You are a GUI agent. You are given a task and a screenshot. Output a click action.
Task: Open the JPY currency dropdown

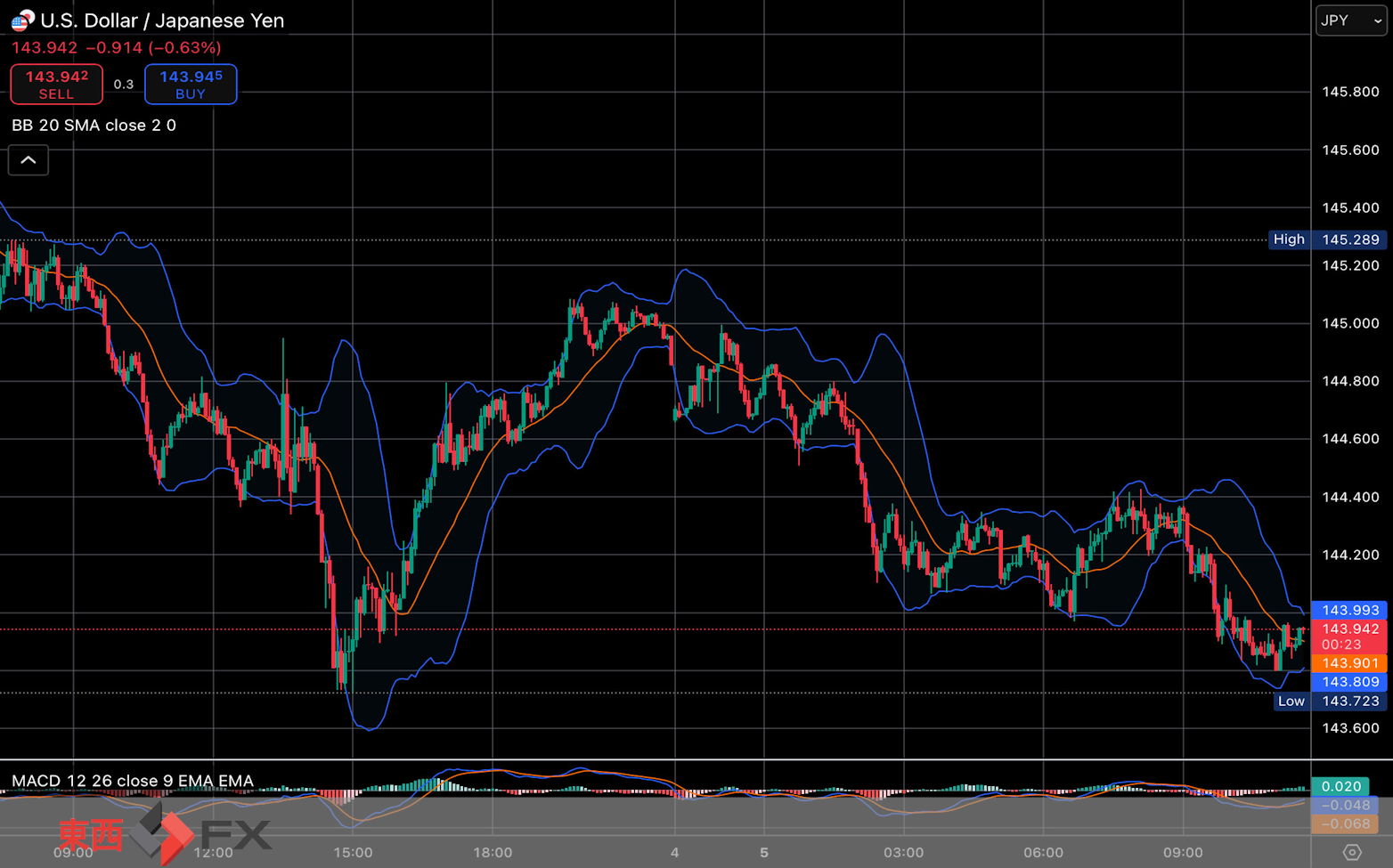[x=1351, y=20]
